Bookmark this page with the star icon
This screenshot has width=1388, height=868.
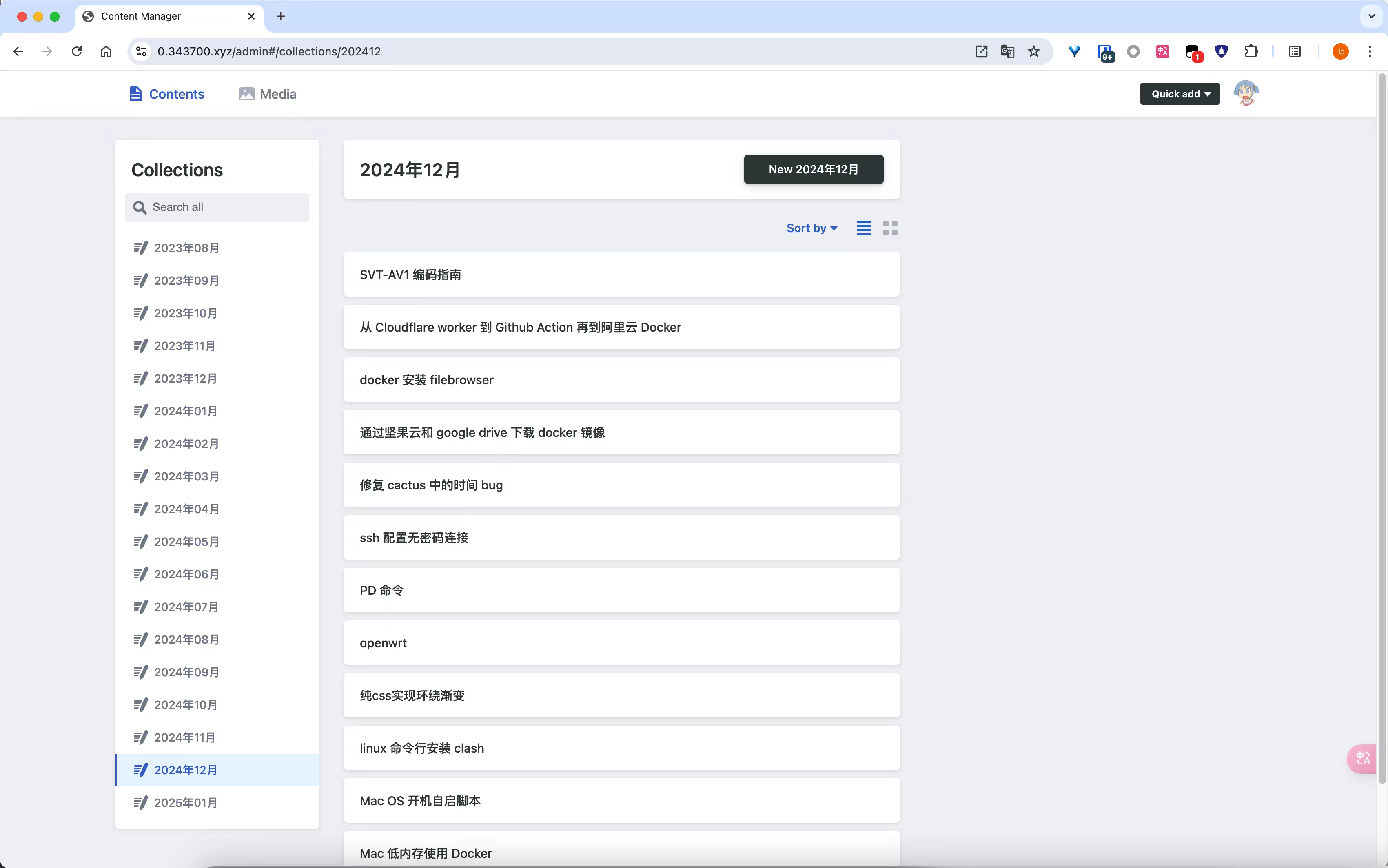(x=1034, y=52)
